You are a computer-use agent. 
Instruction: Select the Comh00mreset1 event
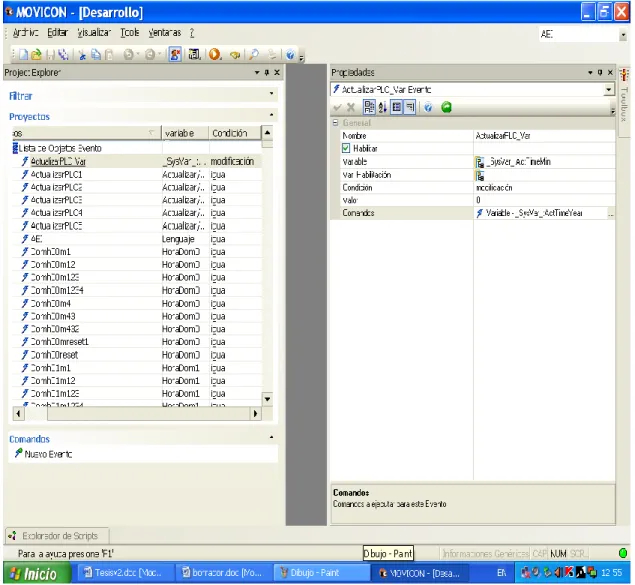tap(137, 342)
